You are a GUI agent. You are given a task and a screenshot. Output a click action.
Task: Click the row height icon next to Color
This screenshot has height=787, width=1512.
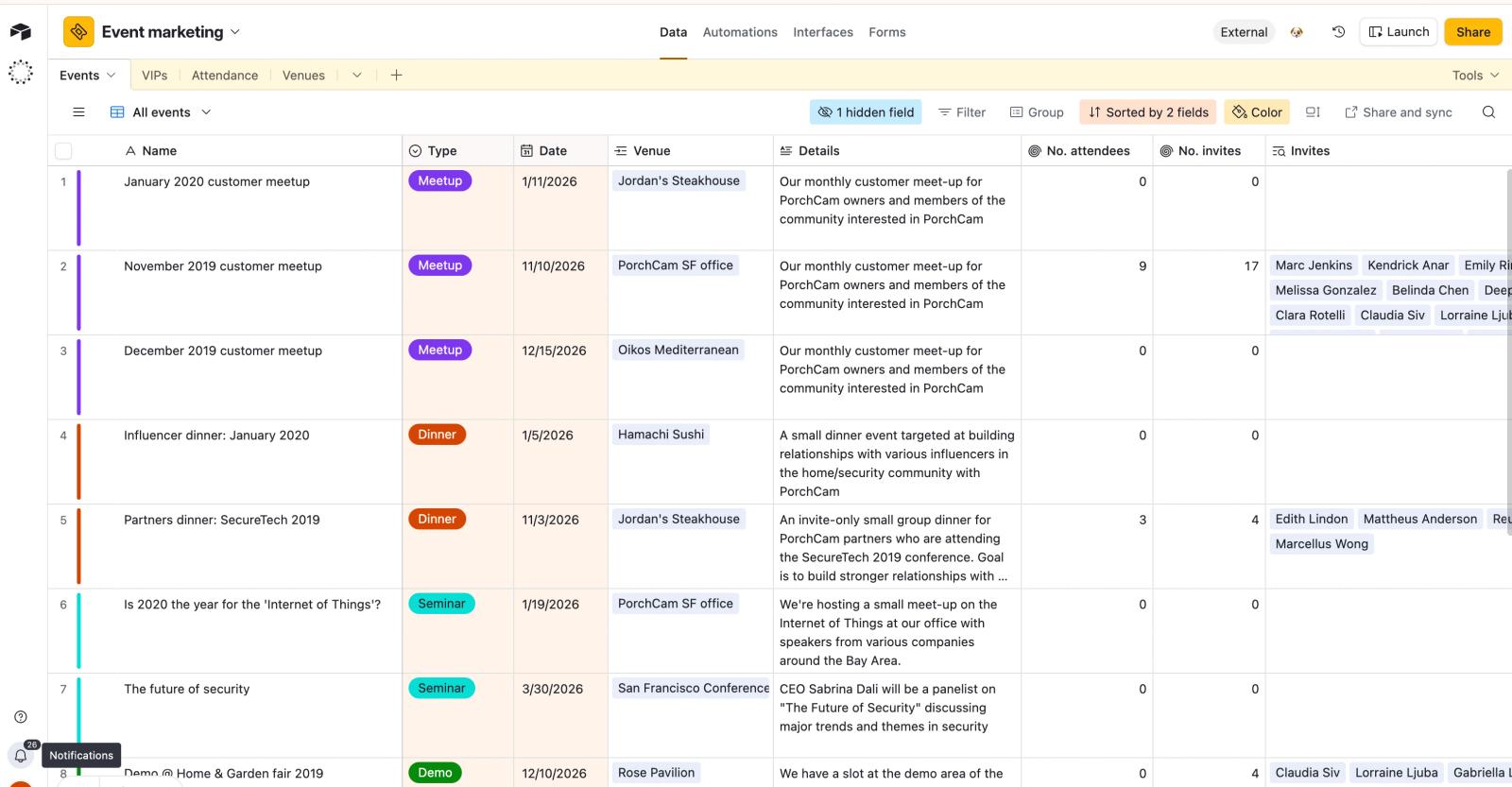pyautogui.click(x=1313, y=112)
